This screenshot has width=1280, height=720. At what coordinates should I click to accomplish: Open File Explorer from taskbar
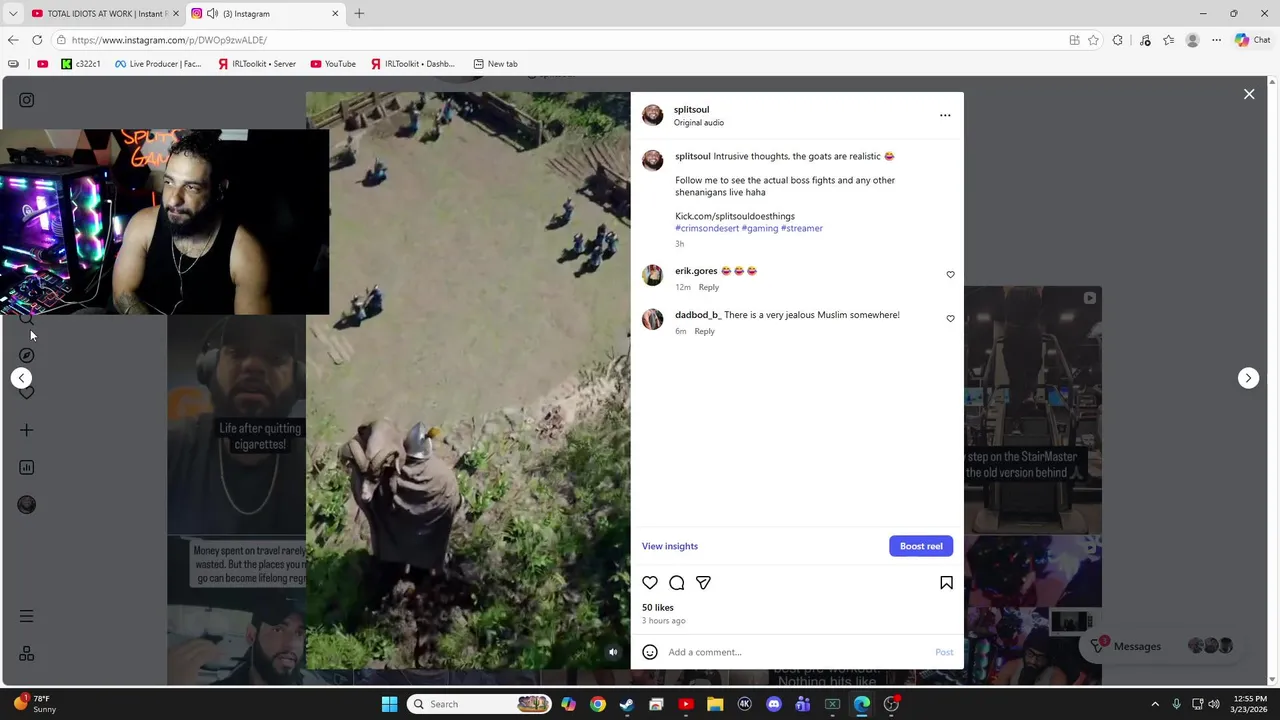coord(715,704)
